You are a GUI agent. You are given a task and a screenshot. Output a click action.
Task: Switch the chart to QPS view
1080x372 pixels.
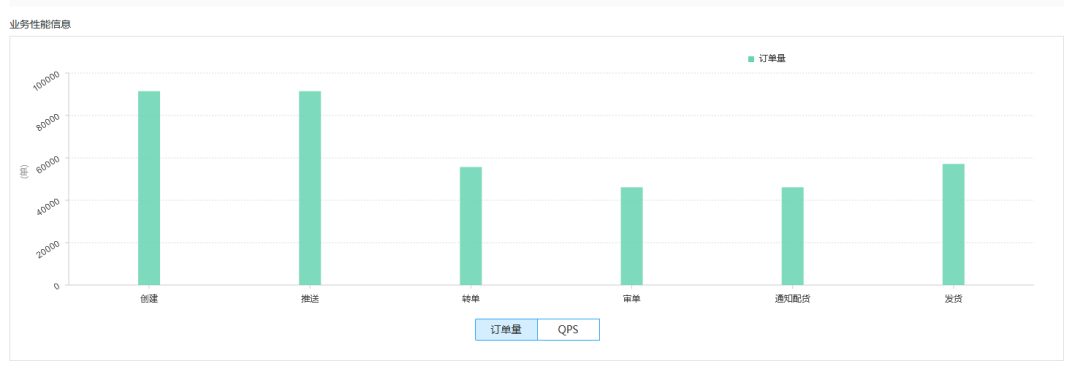(568, 330)
